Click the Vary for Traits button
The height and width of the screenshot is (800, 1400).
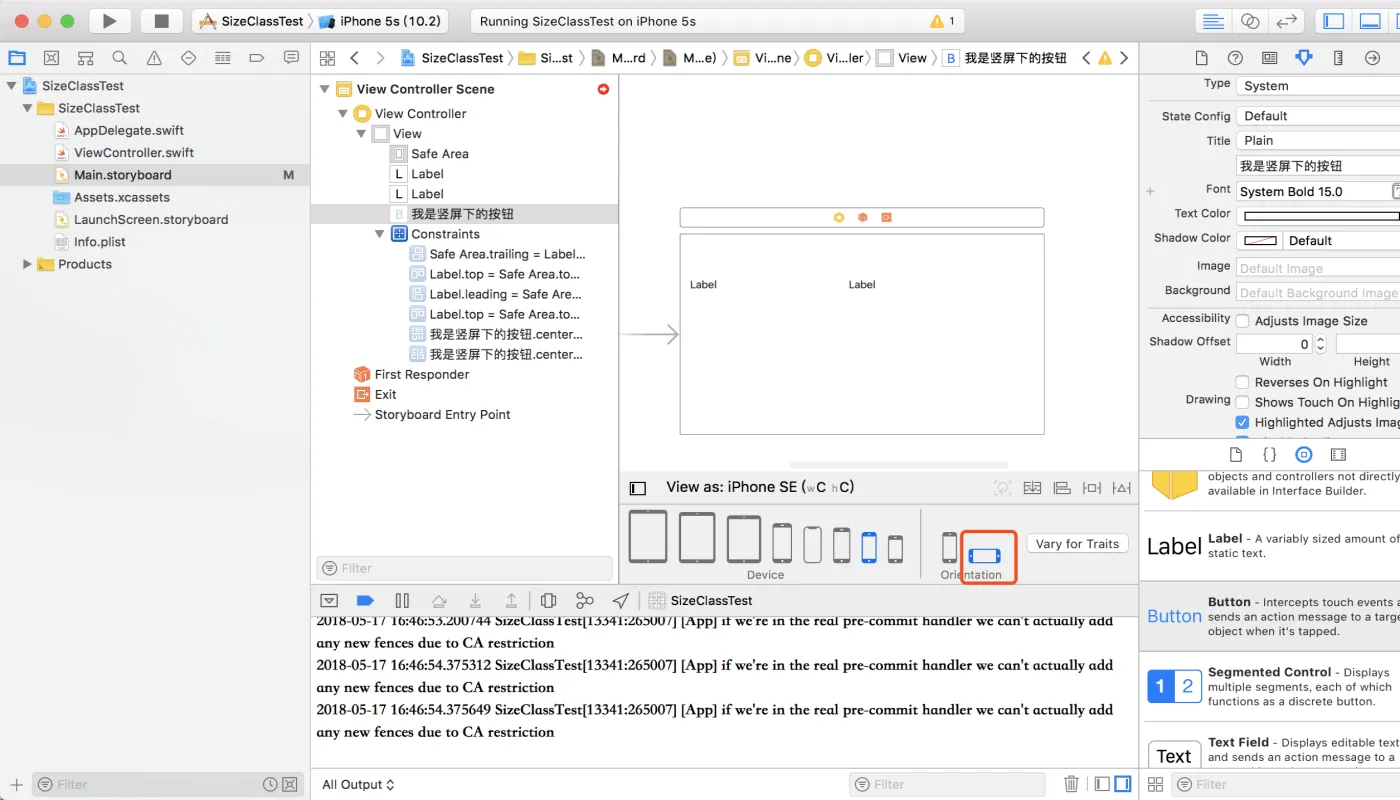tap(1077, 544)
